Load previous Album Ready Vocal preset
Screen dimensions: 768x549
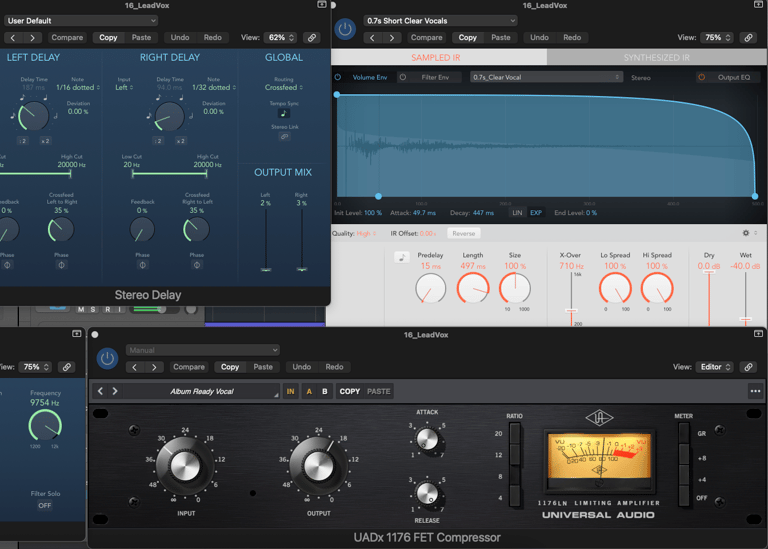[x=100, y=391]
